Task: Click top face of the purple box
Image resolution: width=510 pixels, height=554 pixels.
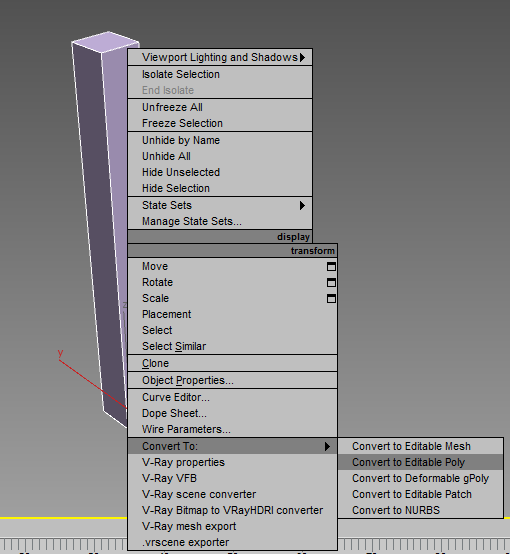Action: tap(105, 42)
